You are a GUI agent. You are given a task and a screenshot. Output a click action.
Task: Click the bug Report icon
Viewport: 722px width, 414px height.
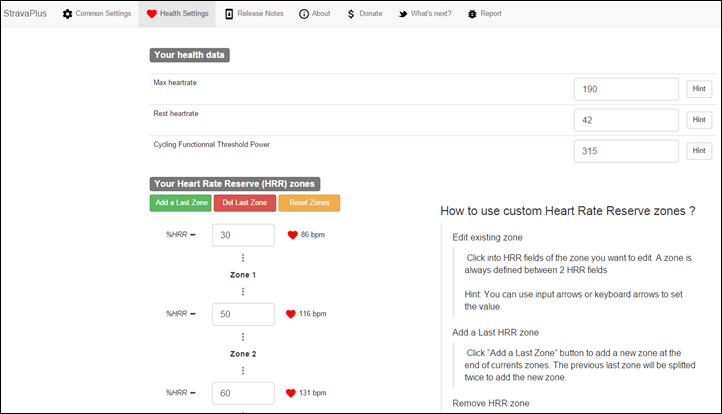(472, 14)
